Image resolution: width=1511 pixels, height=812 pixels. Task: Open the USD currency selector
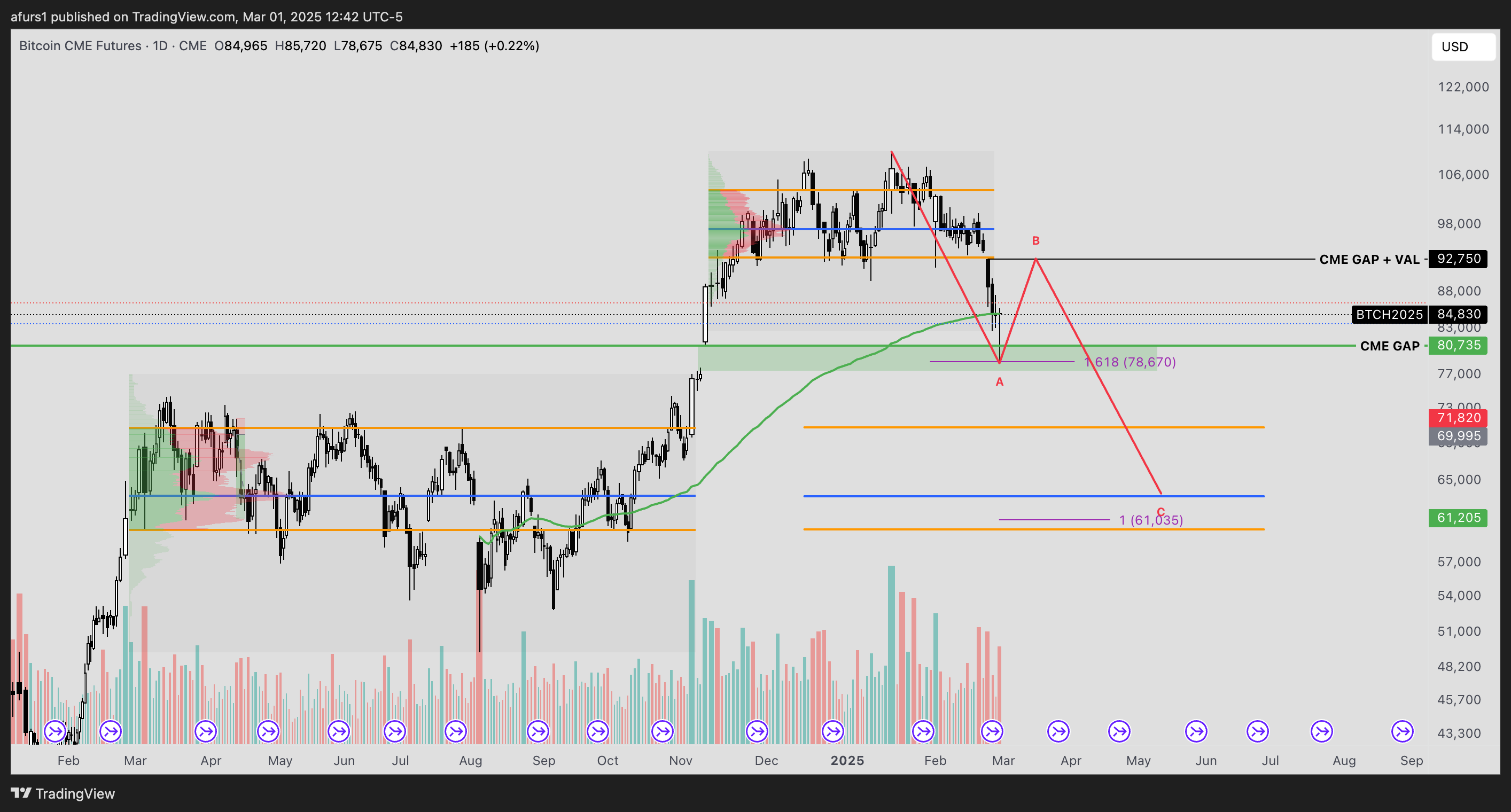1463,47
